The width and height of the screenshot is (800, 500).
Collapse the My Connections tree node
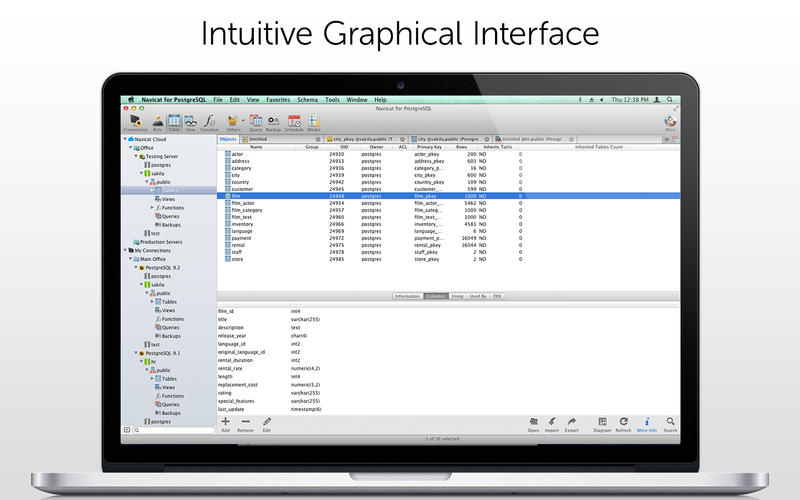pyautogui.click(x=126, y=250)
